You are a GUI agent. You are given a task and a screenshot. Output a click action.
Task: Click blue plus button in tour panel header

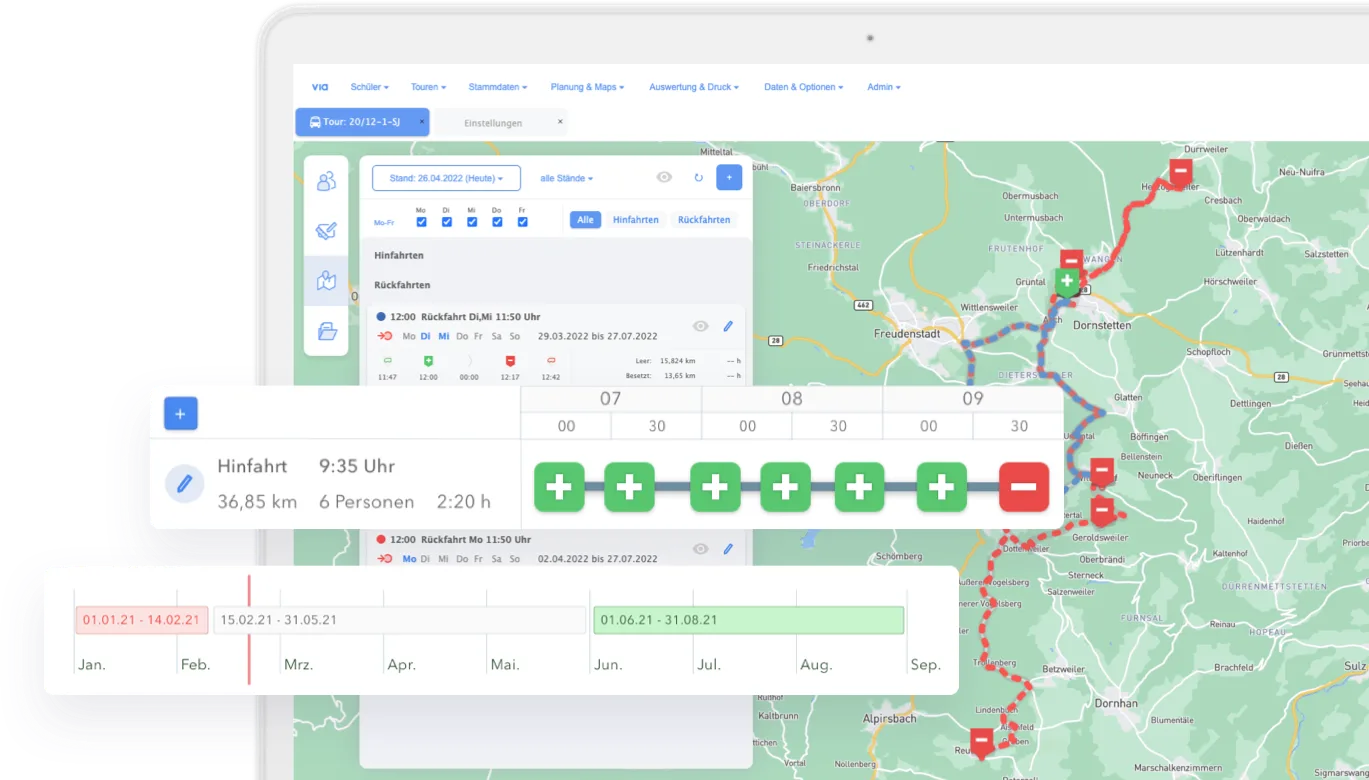[x=729, y=178]
